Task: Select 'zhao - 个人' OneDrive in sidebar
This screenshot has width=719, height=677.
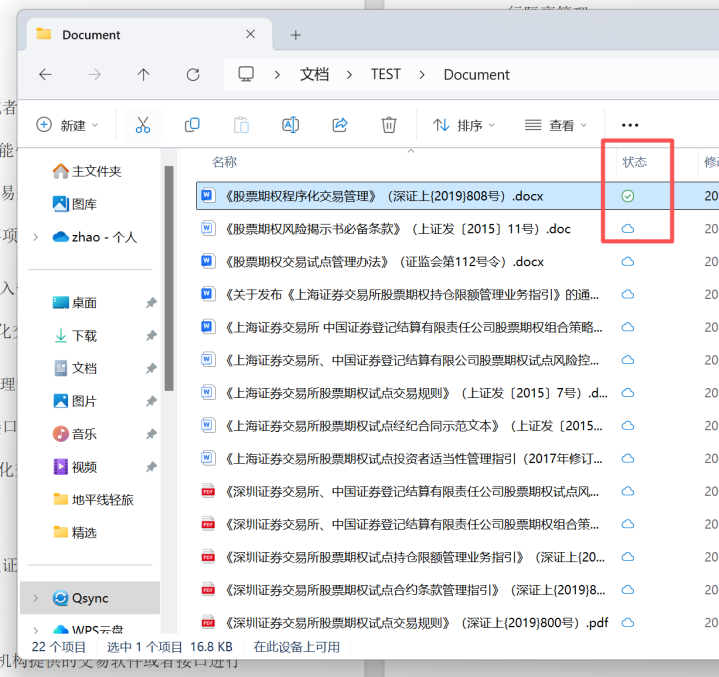Action: 94,237
